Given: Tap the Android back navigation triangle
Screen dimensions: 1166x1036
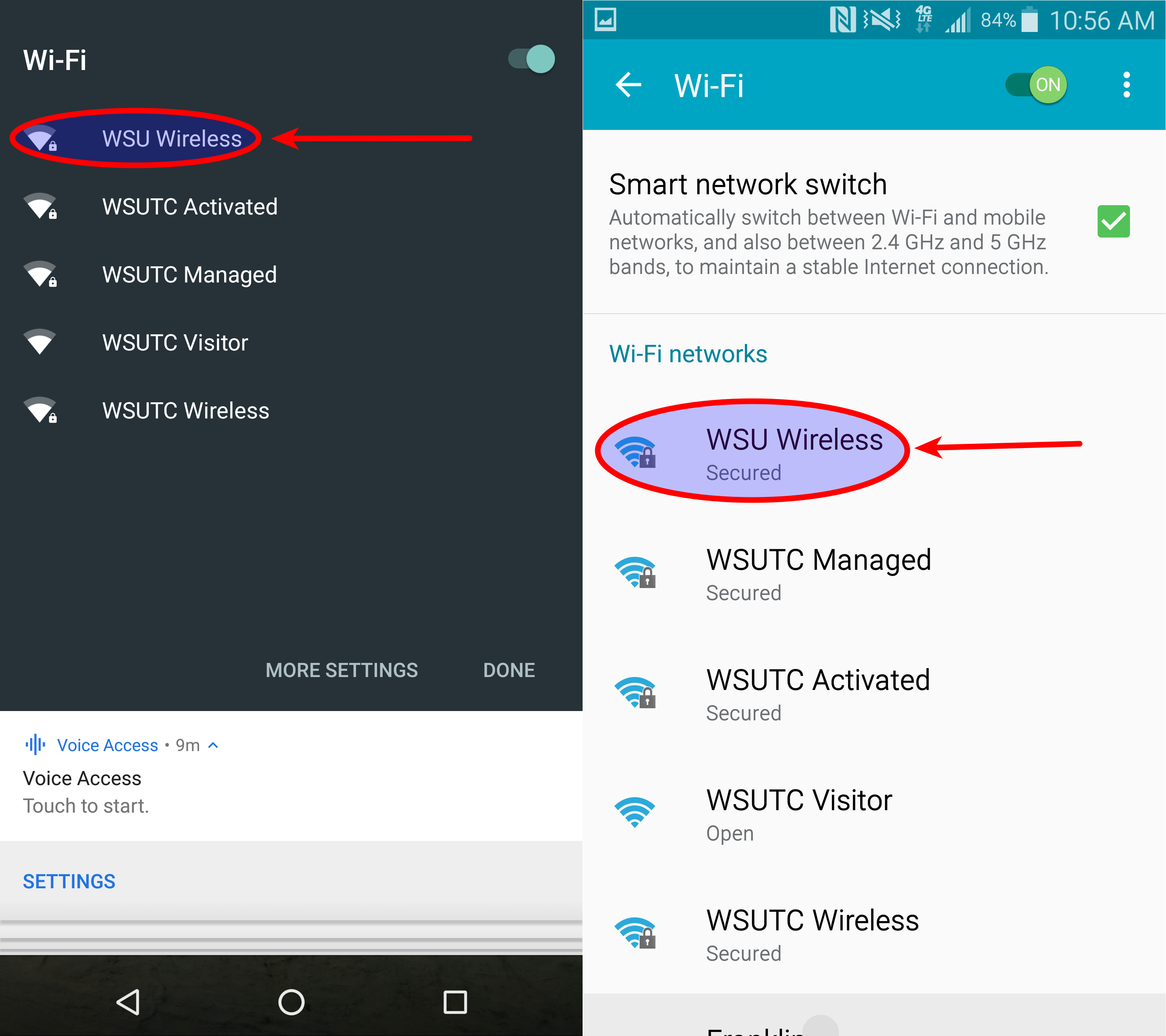Looking at the screenshot, I should click(x=128, y=1001).
